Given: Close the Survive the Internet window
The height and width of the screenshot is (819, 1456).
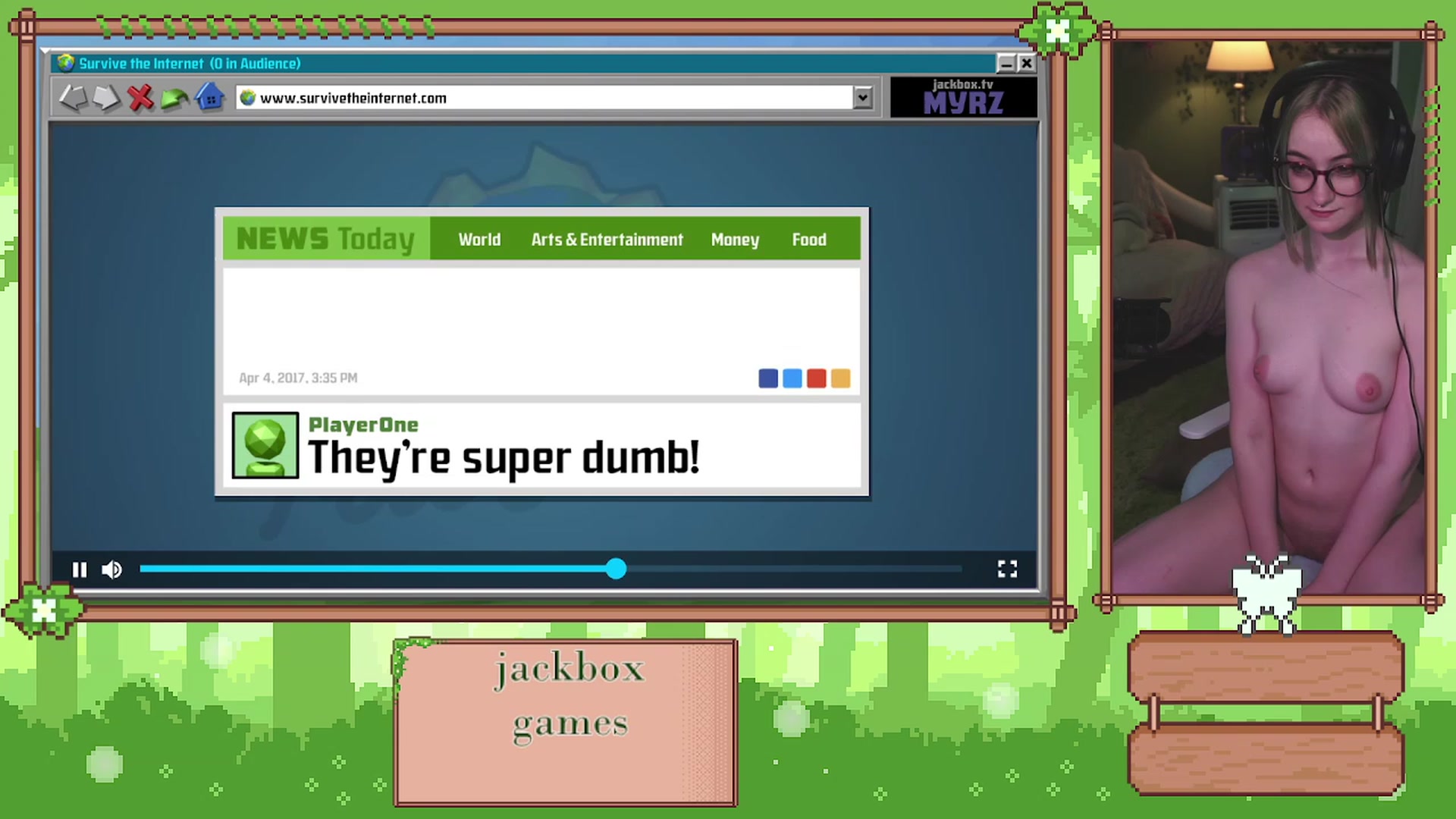Looking at the screenshot, I should pos(1026,64).
